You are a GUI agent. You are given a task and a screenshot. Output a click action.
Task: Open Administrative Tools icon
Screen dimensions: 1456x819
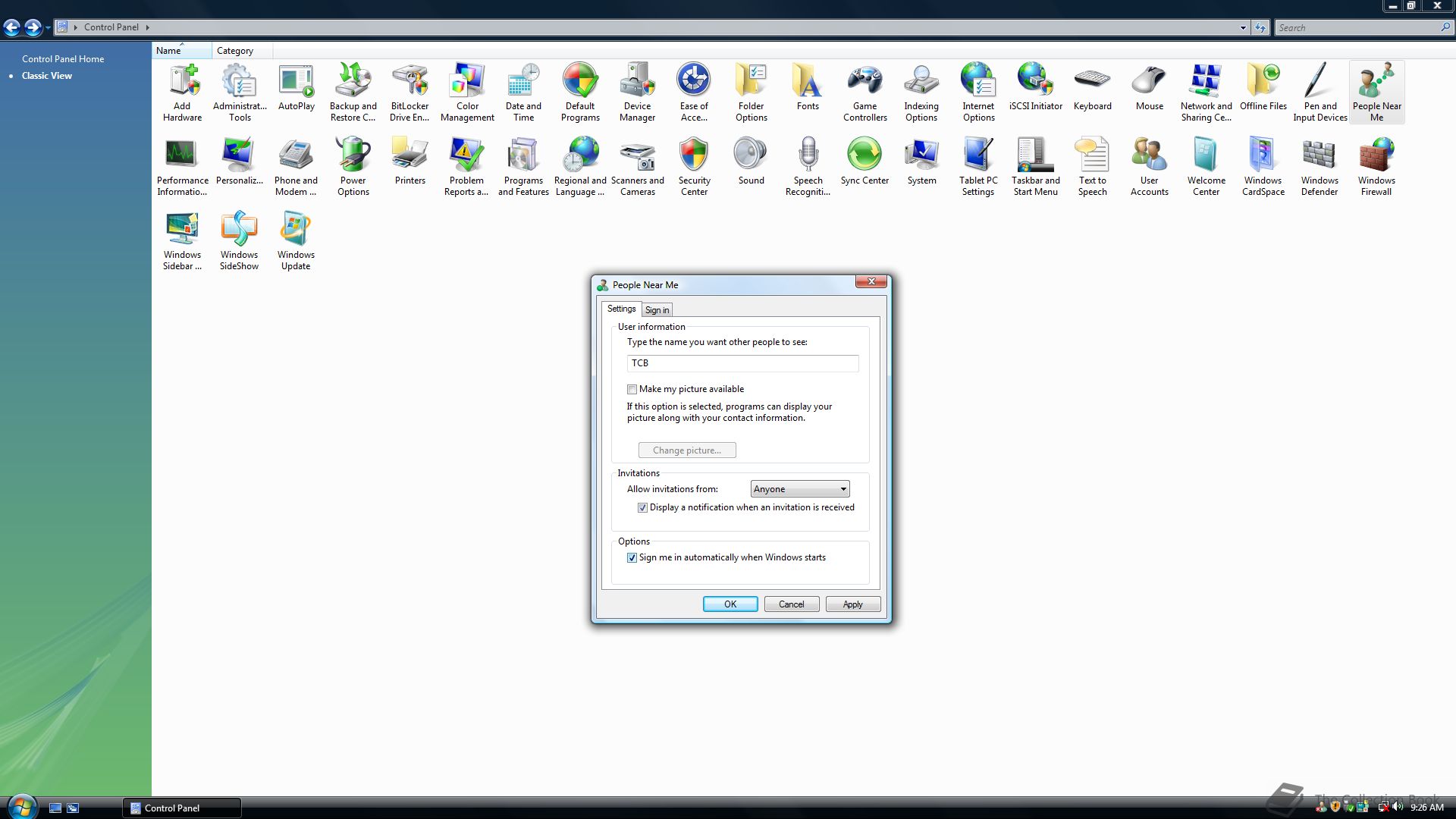[240, 92]
